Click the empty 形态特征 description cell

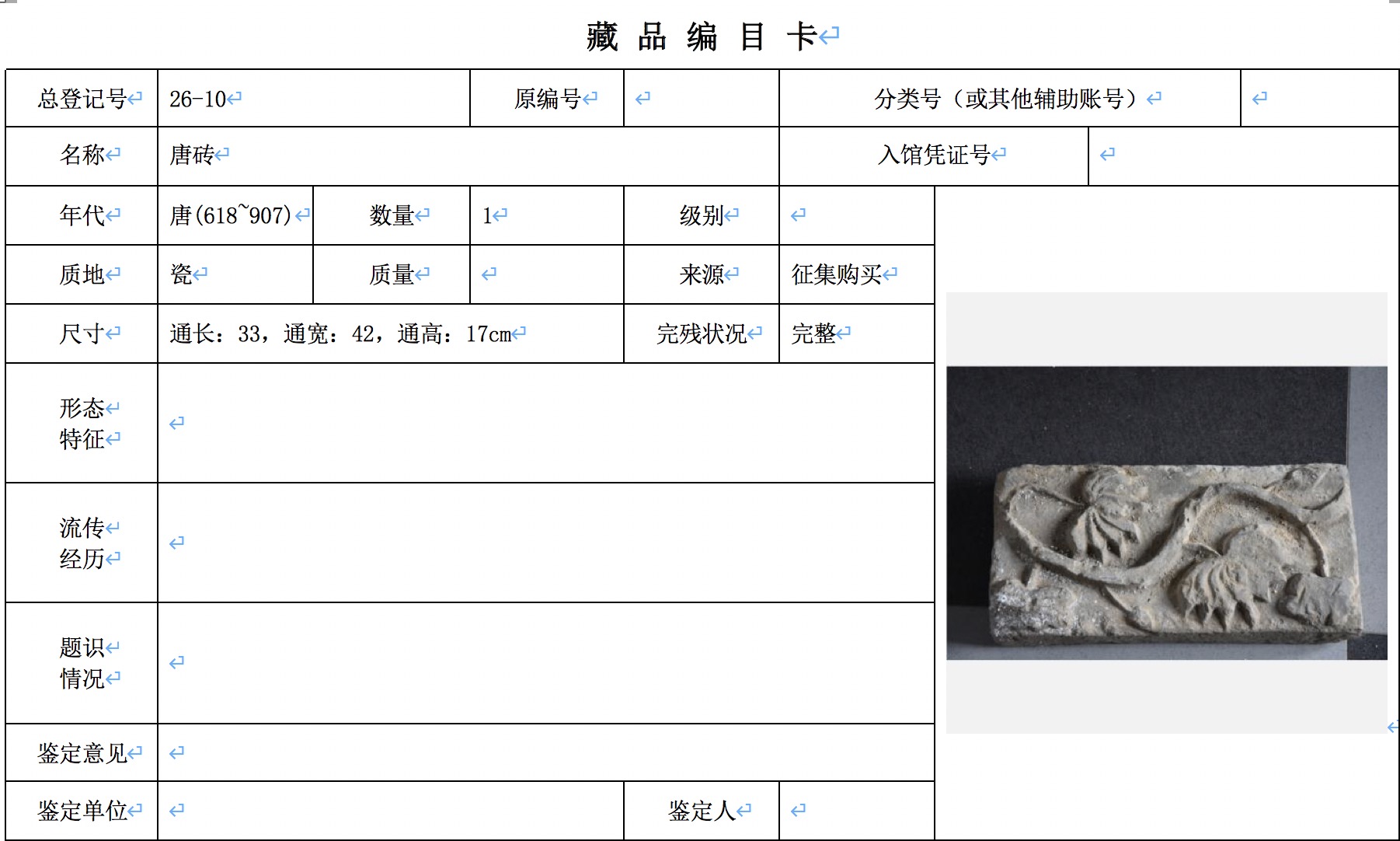click(546, 423)
